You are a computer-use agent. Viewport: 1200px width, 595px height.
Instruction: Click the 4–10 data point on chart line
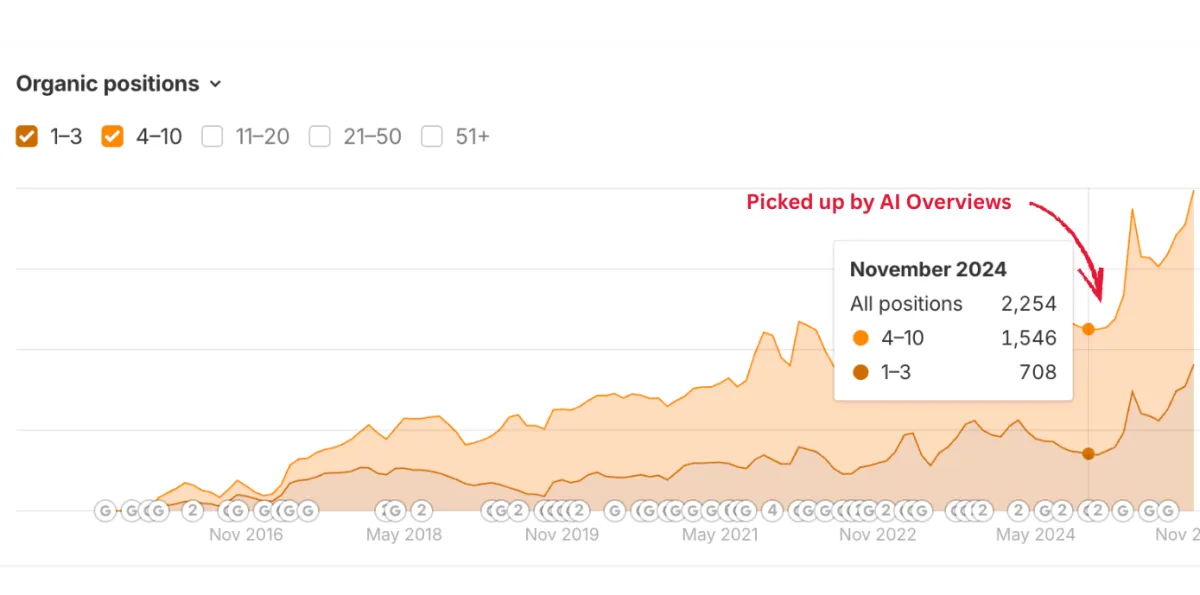pyautogui.click(x=1089, y=328)
